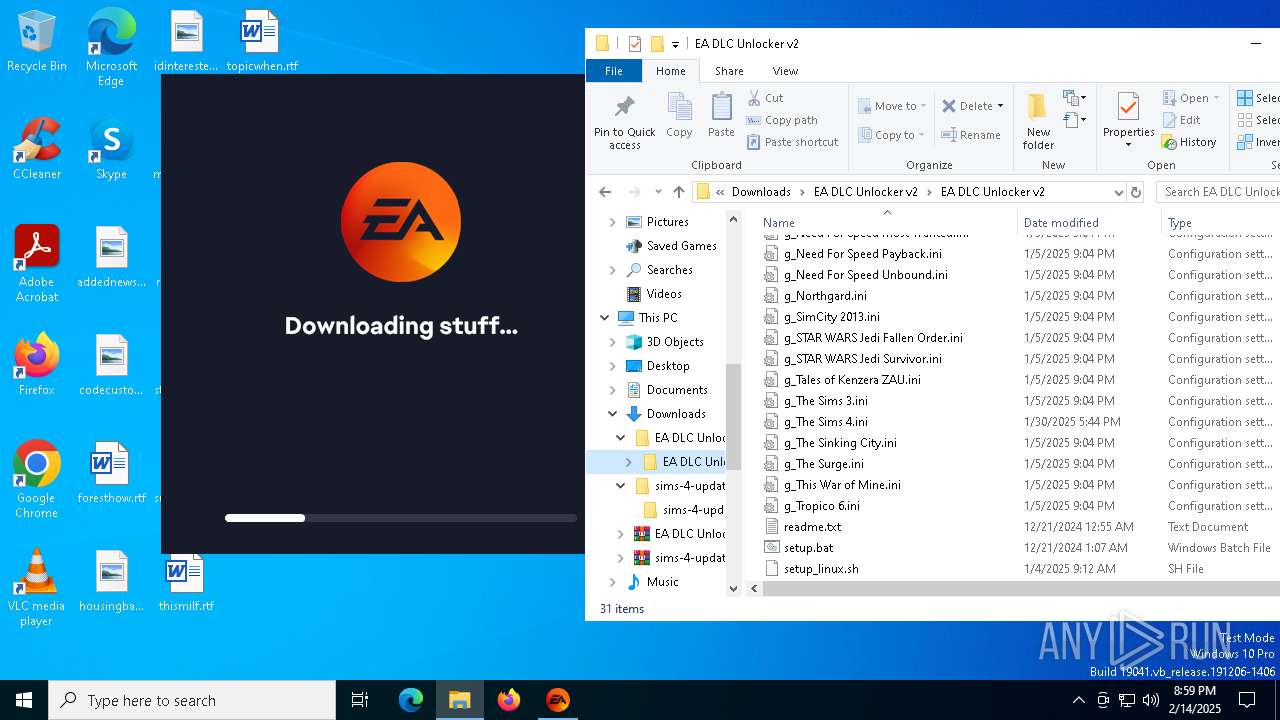The height and width of the screenshot is (720, 1280).
Task: Open recent locations dropdown arrow
Action: pyautogui.click(x=658, y=192)
